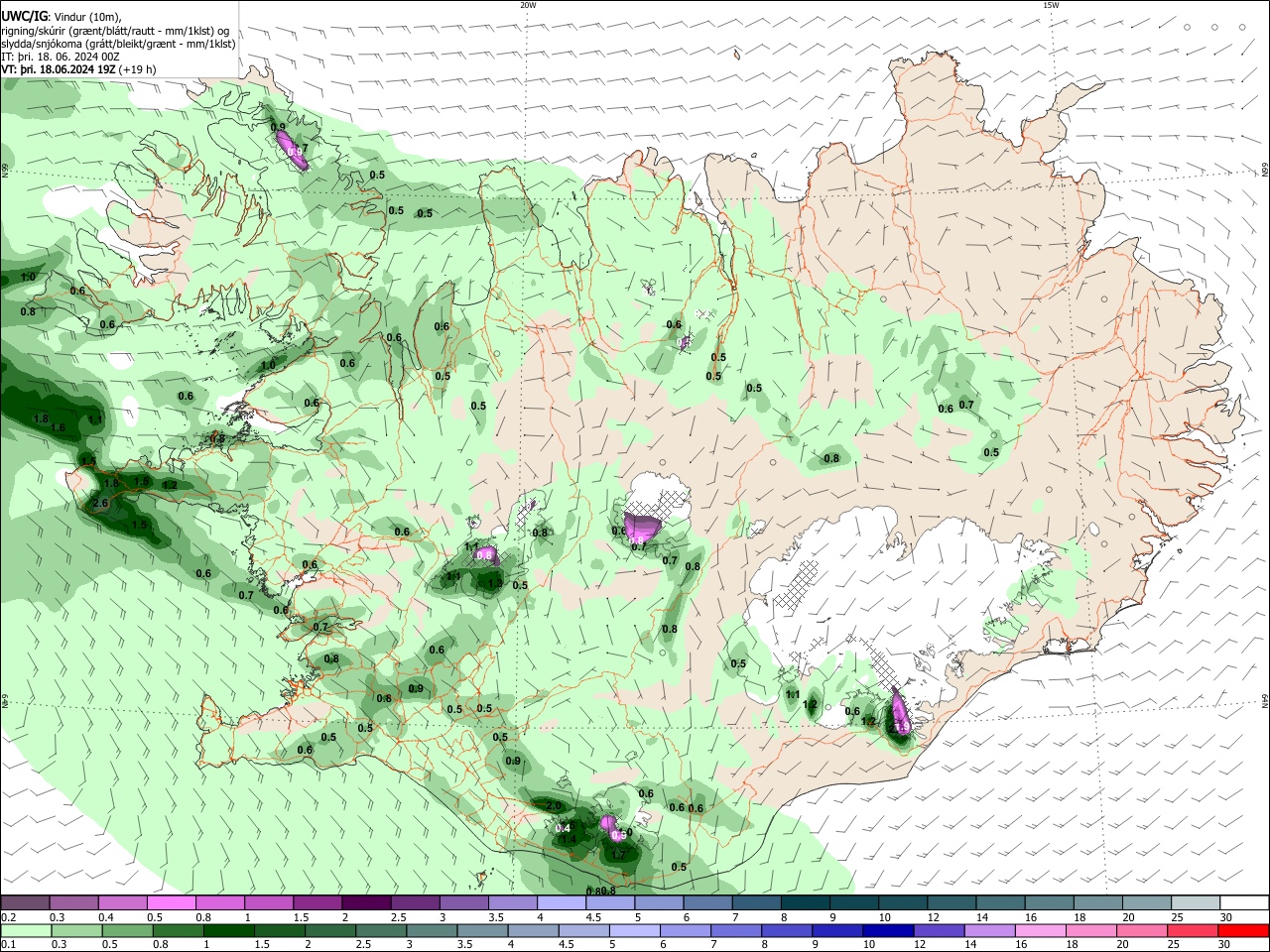The width and height of the screenshot is (1270, 952).
Task: Pick the pale green swatch labeled 0.1
Action: pyautogui.click(x=26, y=930)
